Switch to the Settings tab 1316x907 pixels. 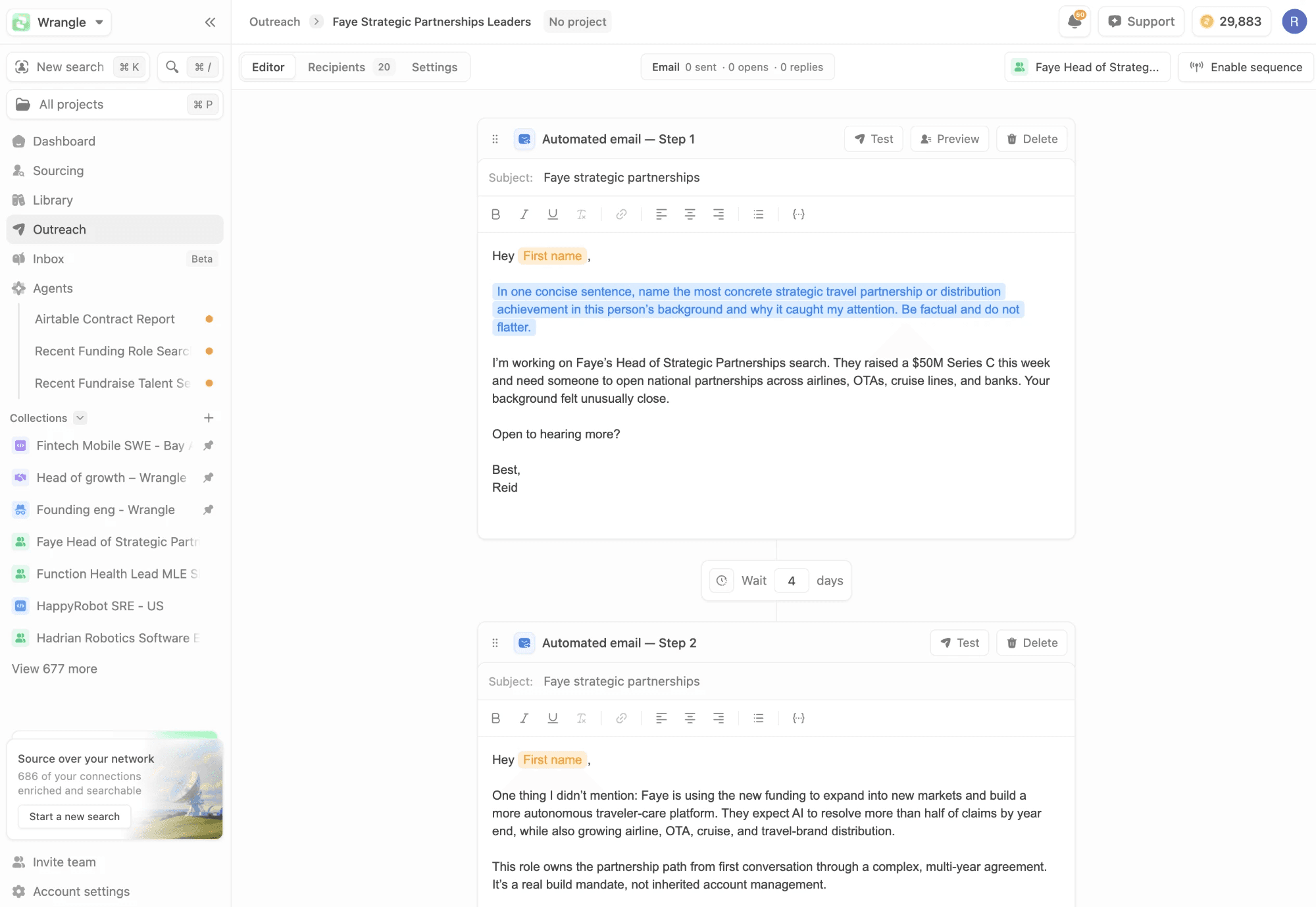coord(434,67)
